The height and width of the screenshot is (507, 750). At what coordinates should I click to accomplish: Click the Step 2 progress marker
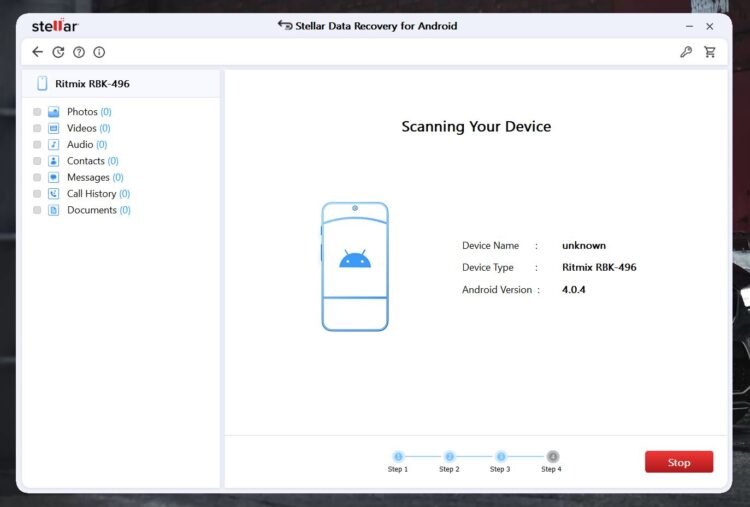[x=449, y=456]
